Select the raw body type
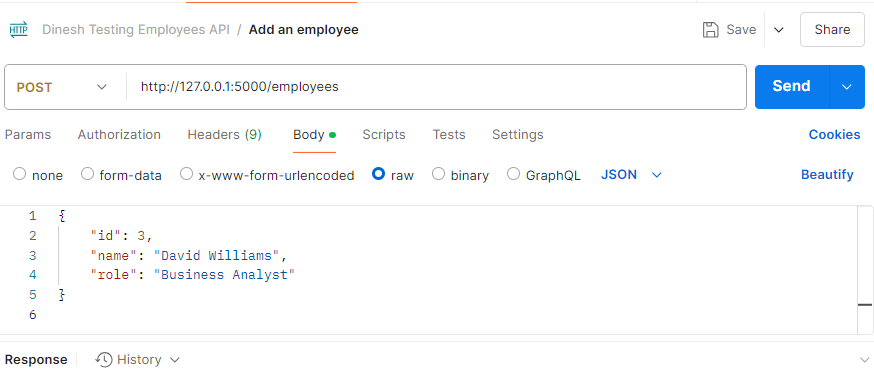Viewport: 874px width, 384px height. point(378,174)
